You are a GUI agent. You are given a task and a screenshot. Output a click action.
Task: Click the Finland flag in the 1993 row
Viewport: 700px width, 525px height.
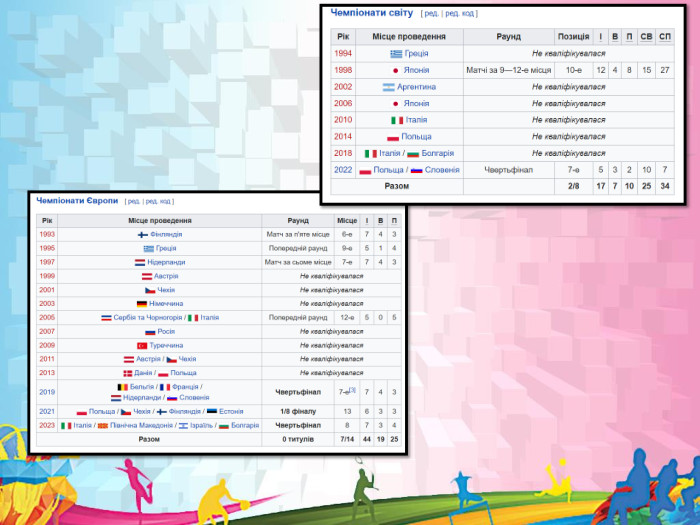click(142, 234)
